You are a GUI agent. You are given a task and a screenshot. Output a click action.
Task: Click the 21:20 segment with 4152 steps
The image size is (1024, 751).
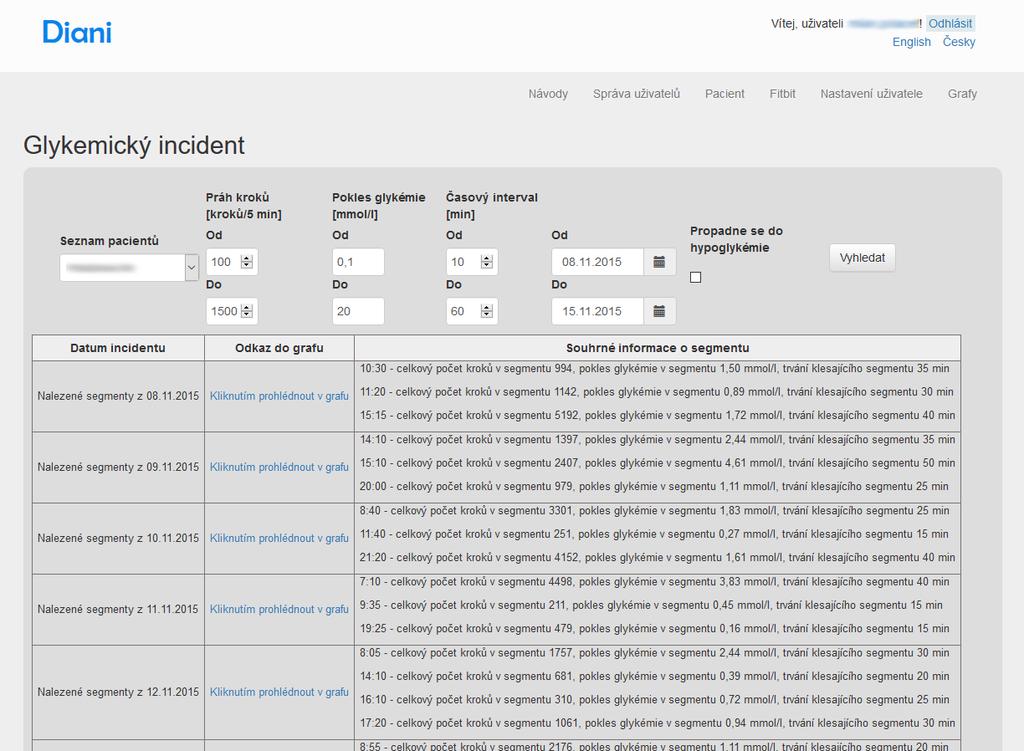[658, 558]
